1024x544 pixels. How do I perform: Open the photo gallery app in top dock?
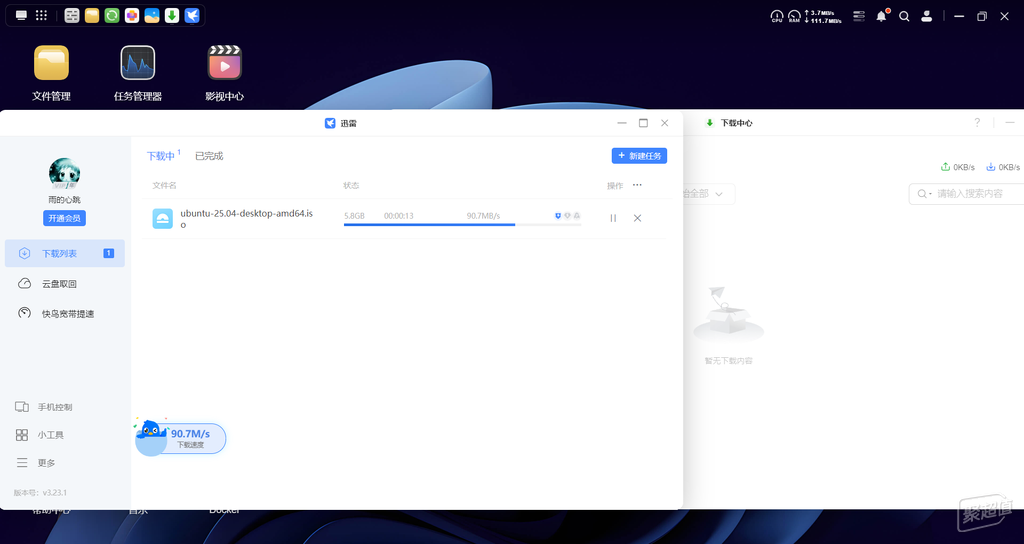click(152, 16)
